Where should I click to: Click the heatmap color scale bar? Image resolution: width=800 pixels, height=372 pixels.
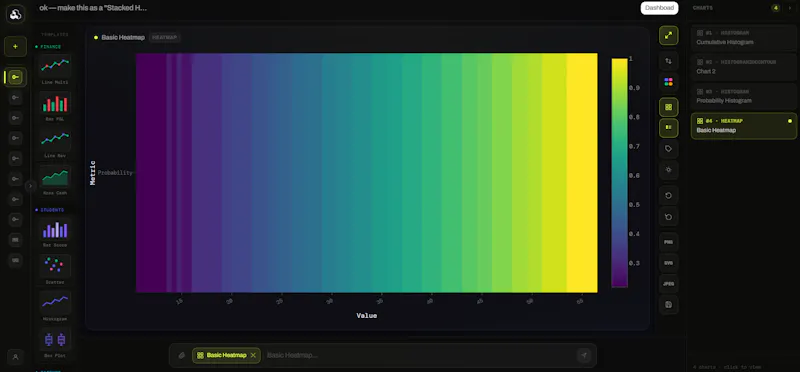click(x=619, y=172)
